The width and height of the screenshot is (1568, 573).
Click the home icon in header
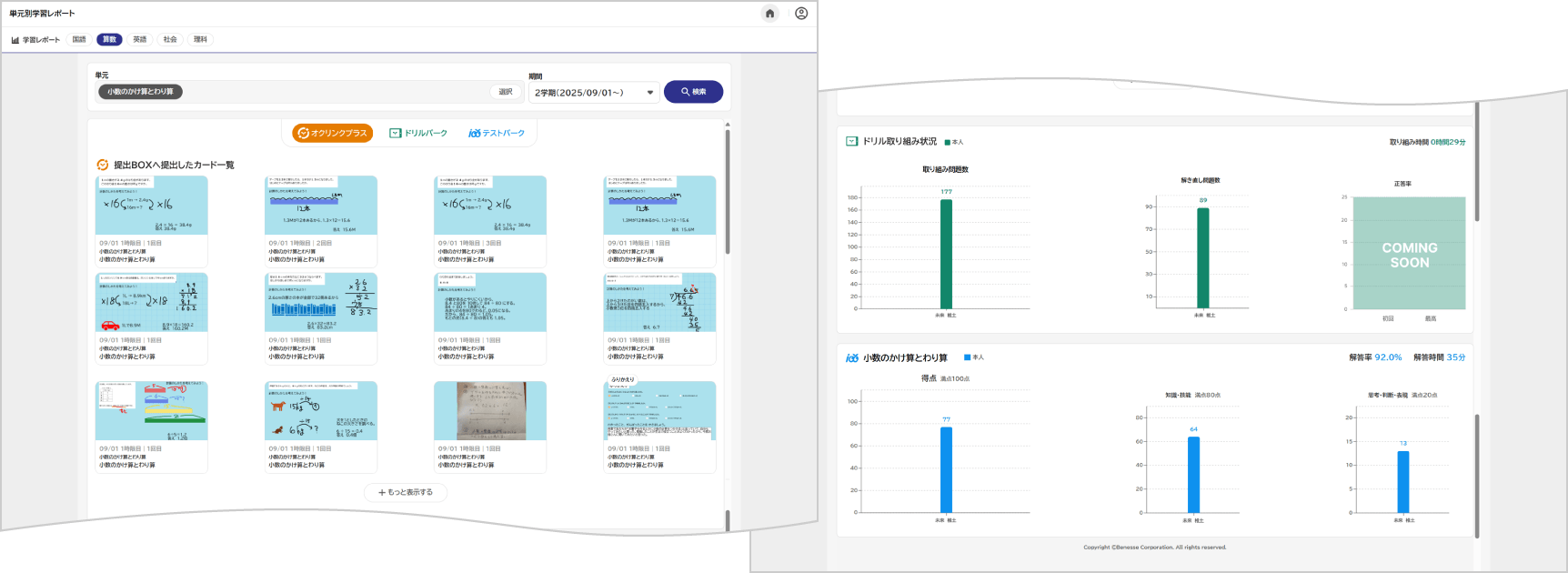(769, 14)
